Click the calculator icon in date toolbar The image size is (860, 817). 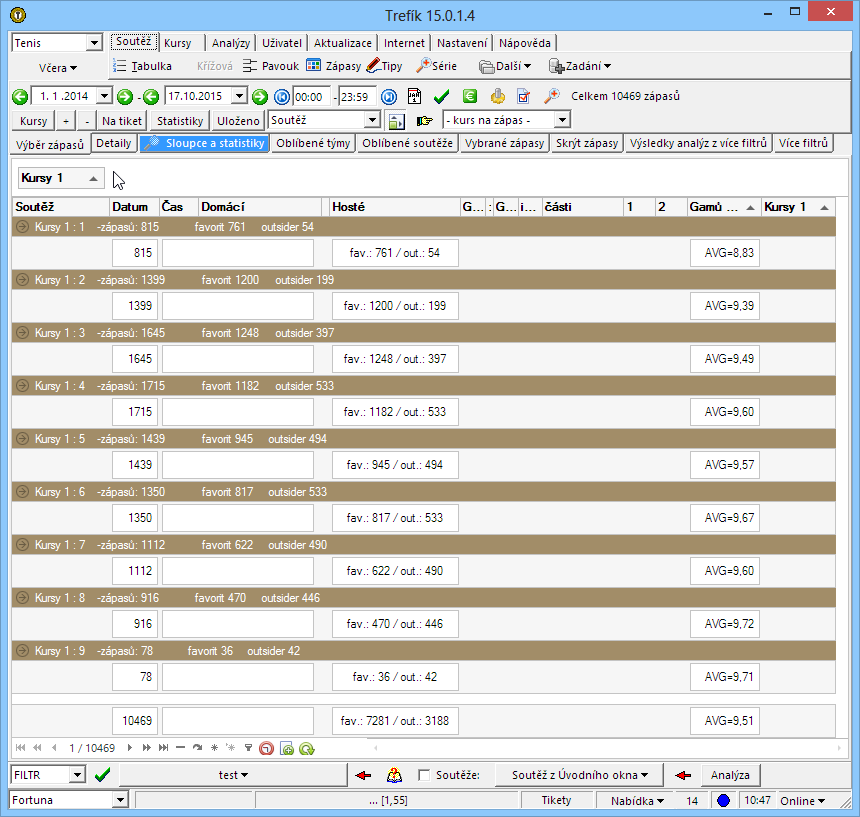tap(414, 97)
